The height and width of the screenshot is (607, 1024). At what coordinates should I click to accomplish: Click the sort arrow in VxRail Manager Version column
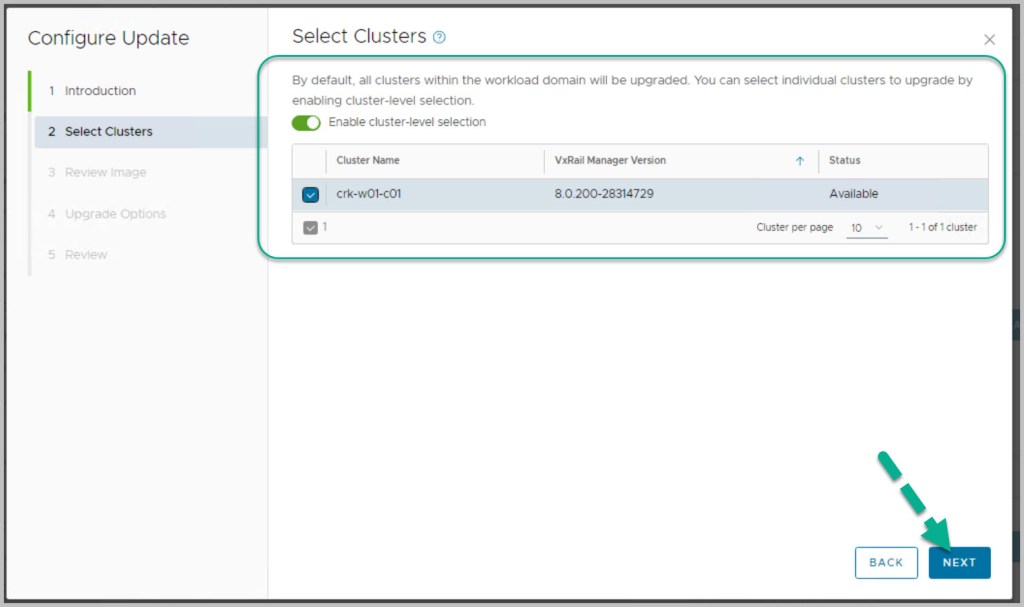[x=799, y=161]
